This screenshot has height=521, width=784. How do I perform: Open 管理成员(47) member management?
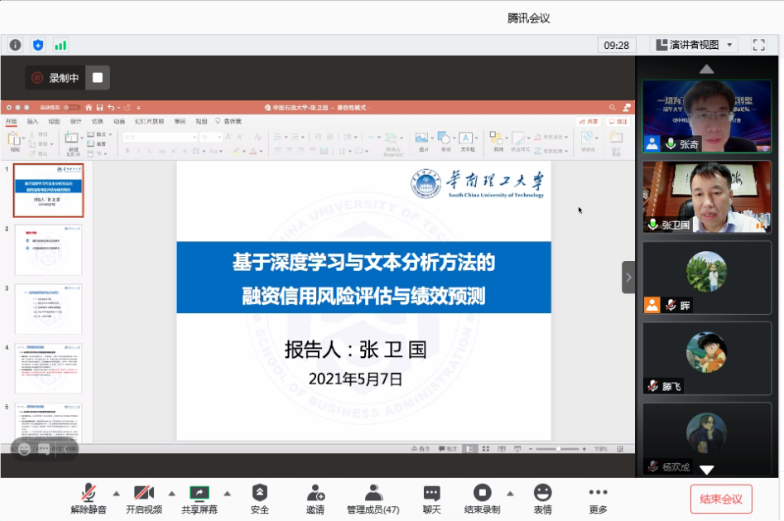pos(373,492)
